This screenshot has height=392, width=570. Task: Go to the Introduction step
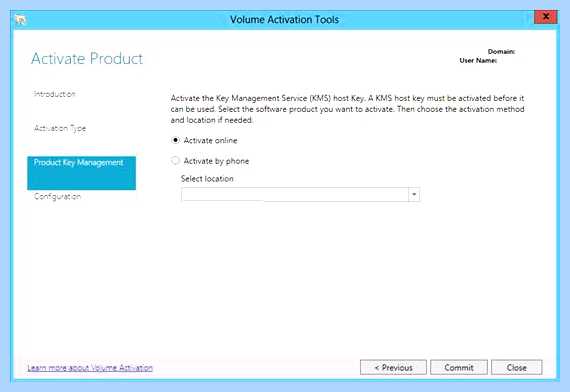click(x=55, y=94)
